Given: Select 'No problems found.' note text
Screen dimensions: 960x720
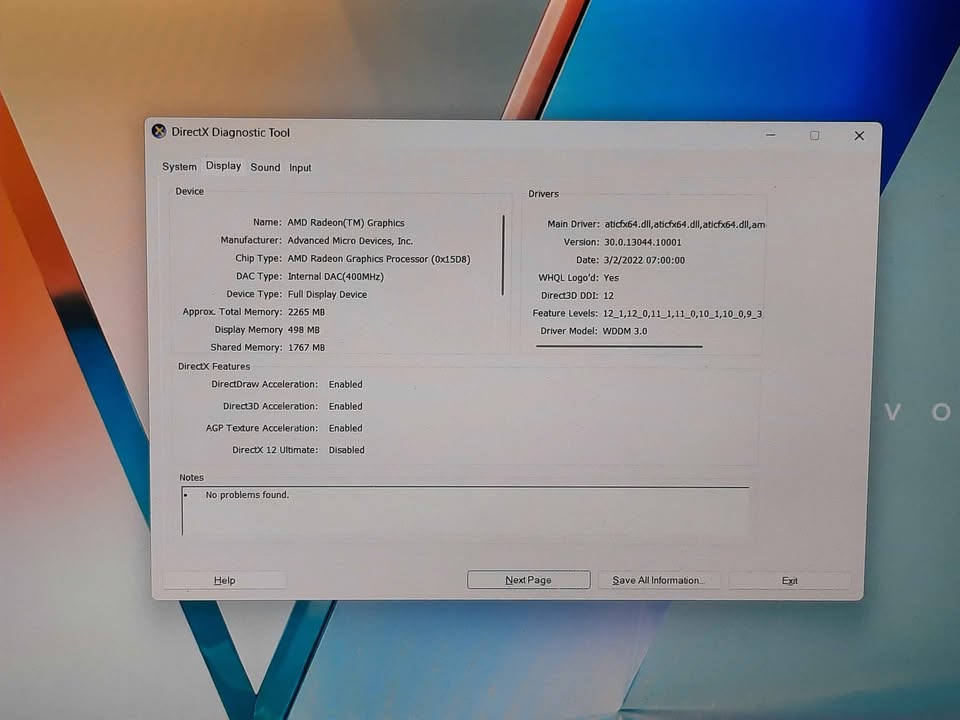Looking at the screenshot, I should pyautogui.click(x=247, y=495).
